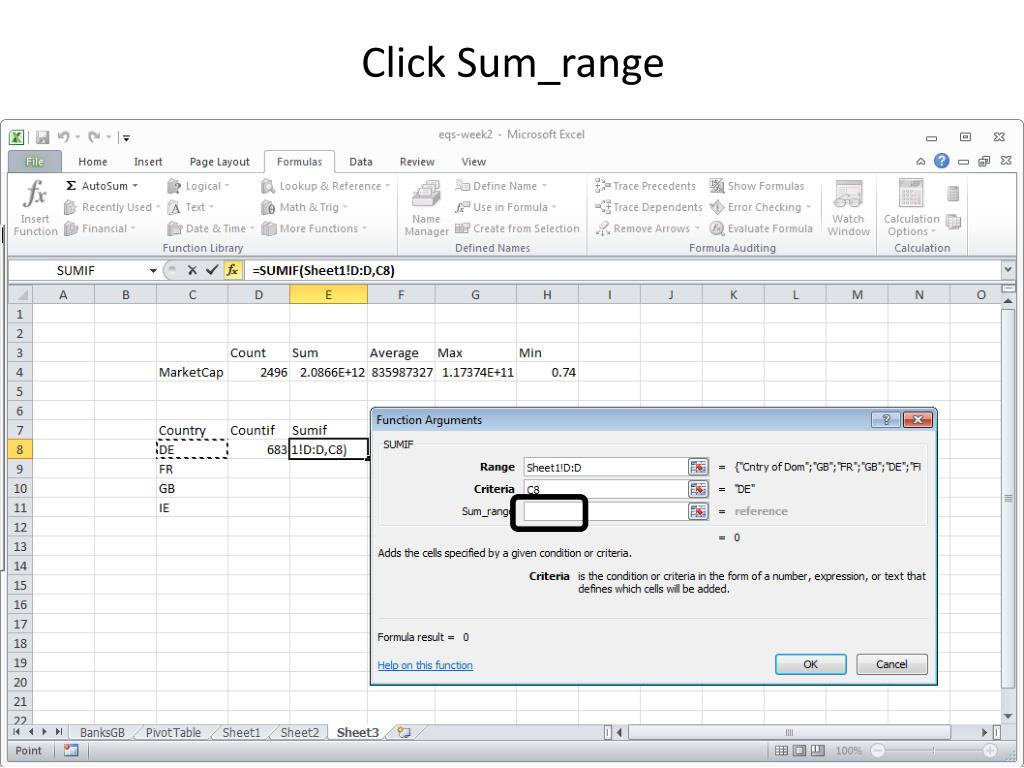Image resolution: width=1024 pixels, height=768 pixels.
Task: Collapse dialog using Sum_range reference button
Action: [x=698, y=511]
